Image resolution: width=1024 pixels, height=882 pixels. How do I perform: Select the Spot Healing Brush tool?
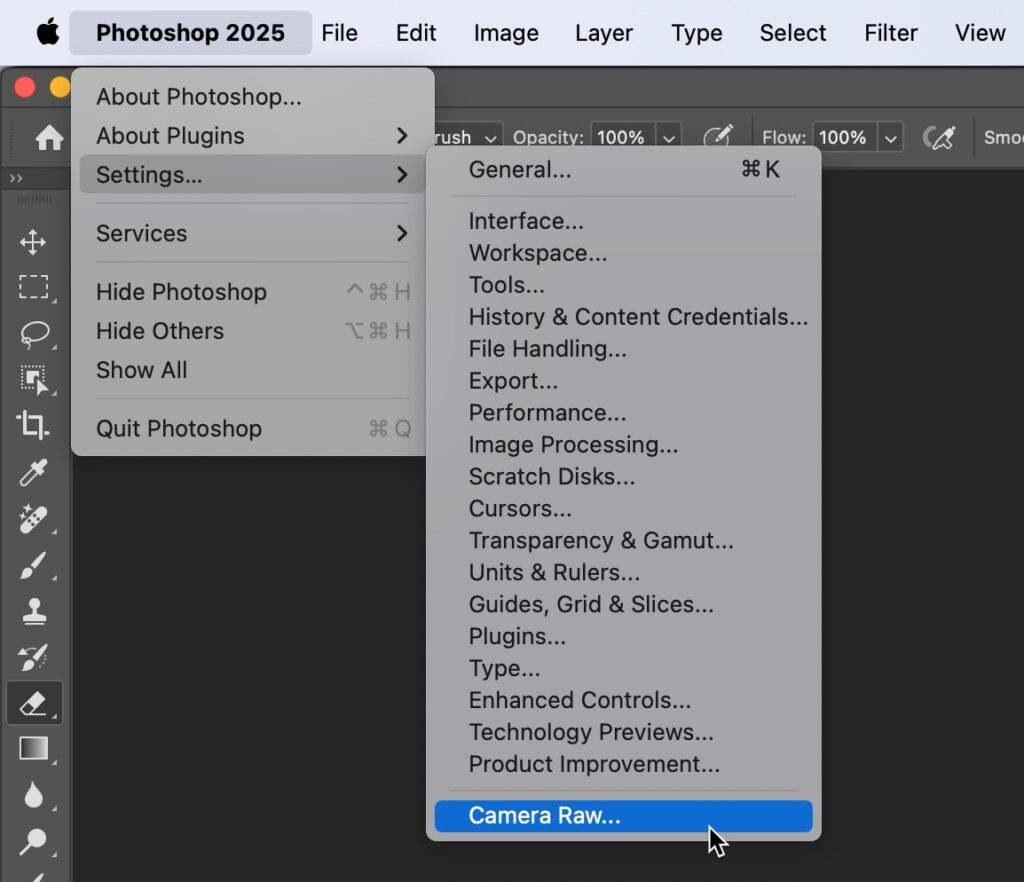coord(33,519)
